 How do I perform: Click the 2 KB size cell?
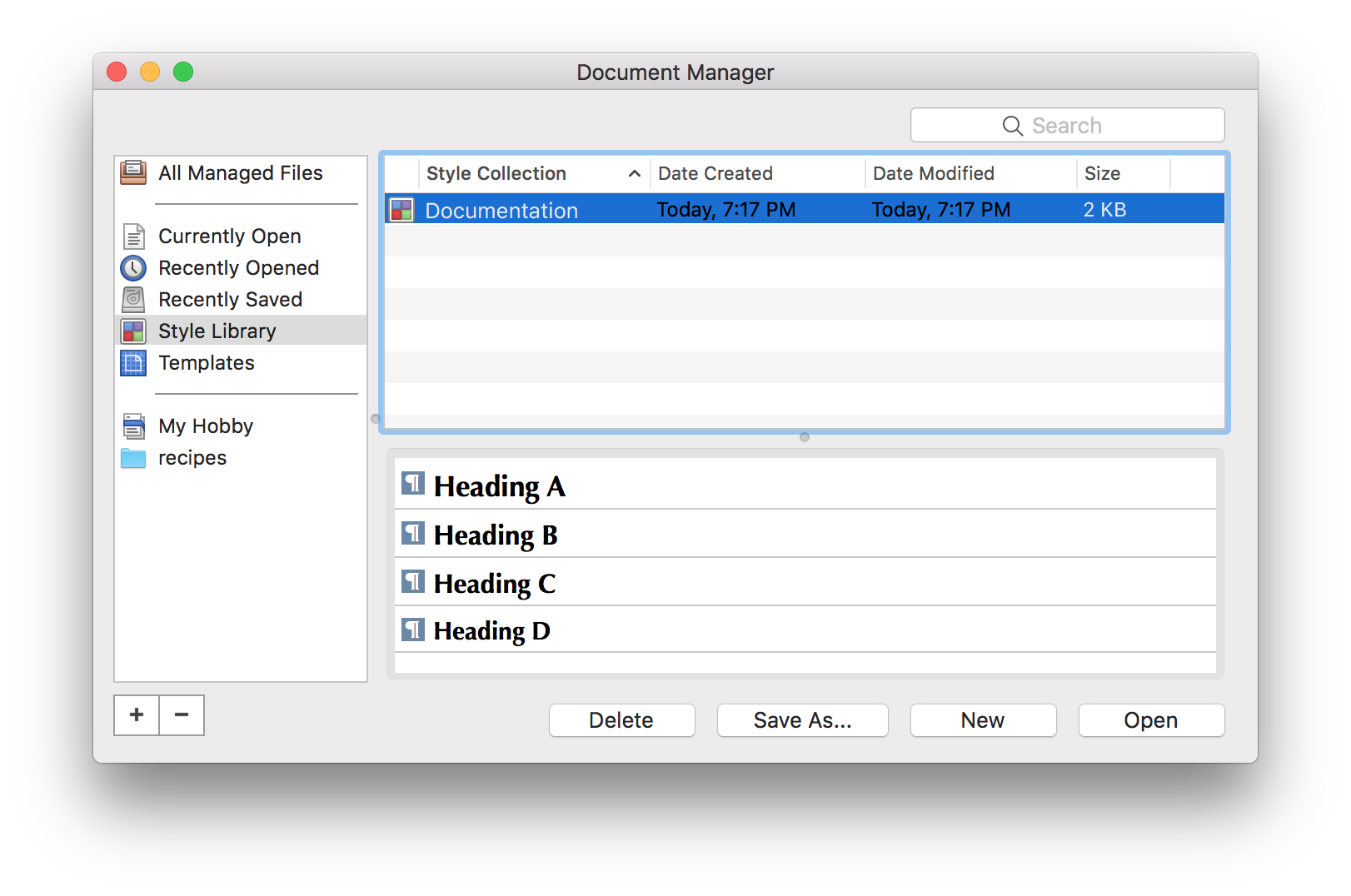1105,210
